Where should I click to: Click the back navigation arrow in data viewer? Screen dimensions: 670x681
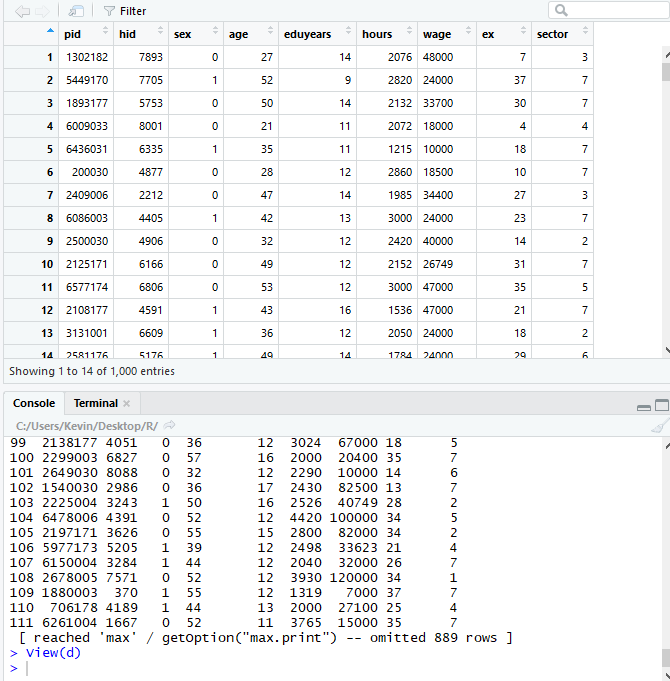[22, 11]
